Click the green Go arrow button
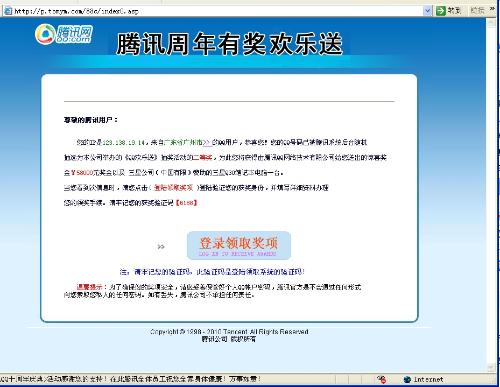Viewport: 500px width, 387px height. 441,11
